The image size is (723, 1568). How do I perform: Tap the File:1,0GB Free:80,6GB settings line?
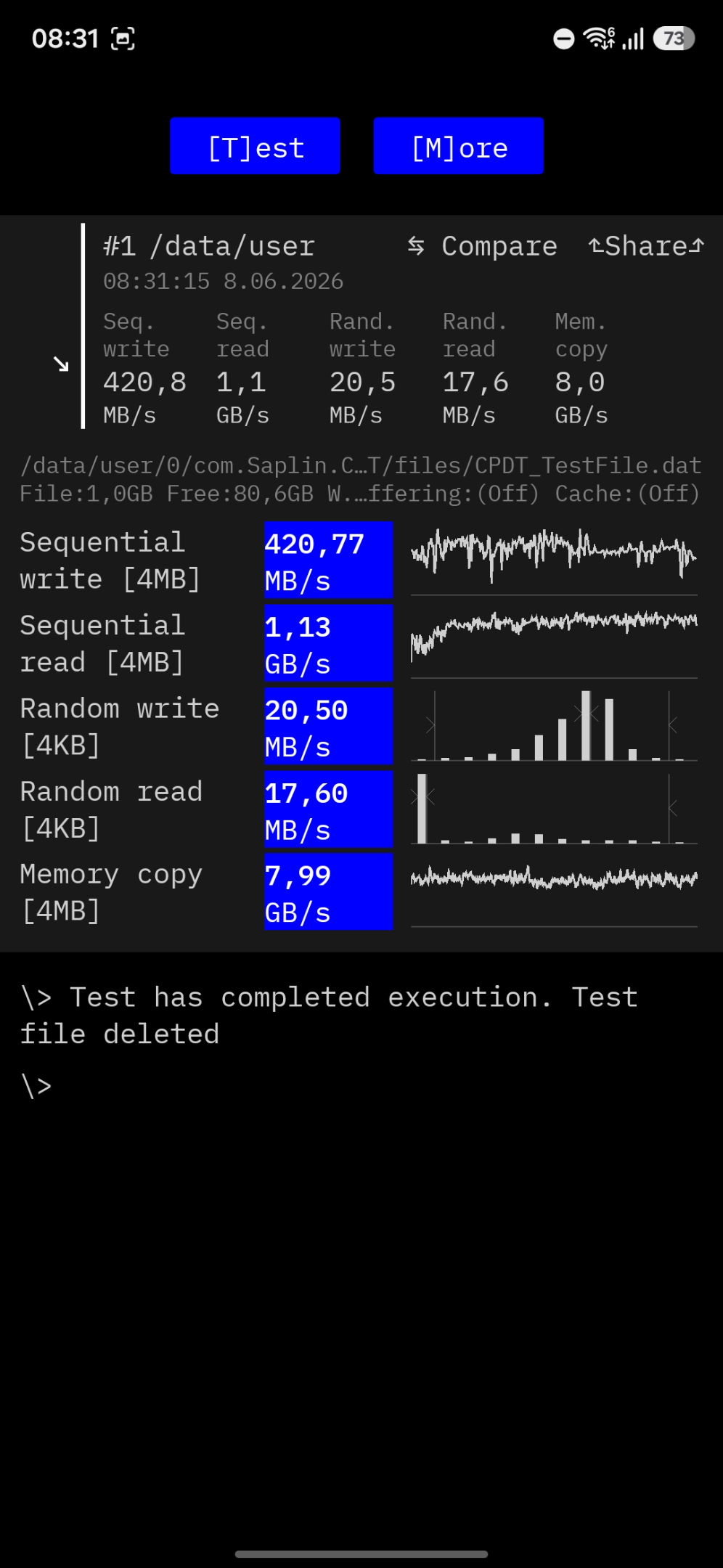tap(360, 494)
